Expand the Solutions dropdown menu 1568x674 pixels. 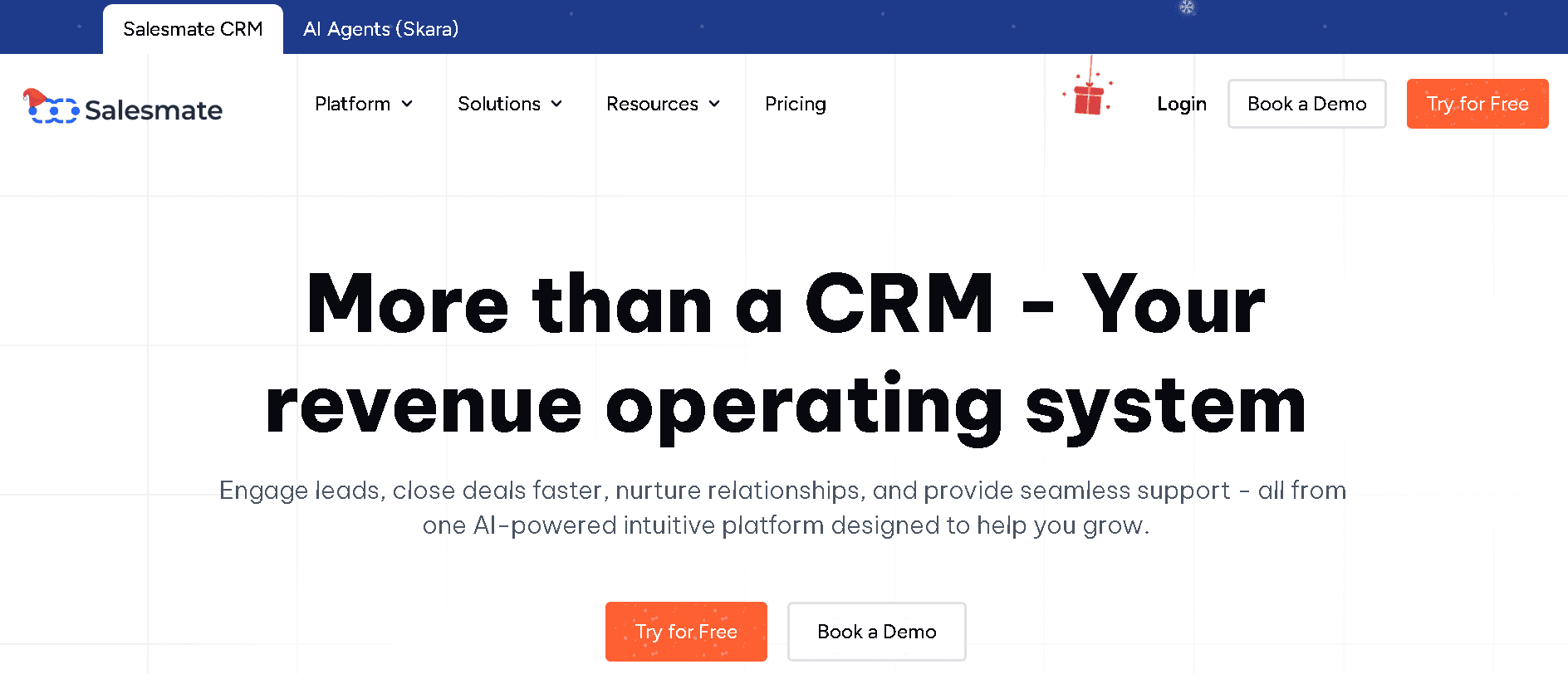(510, 104)
